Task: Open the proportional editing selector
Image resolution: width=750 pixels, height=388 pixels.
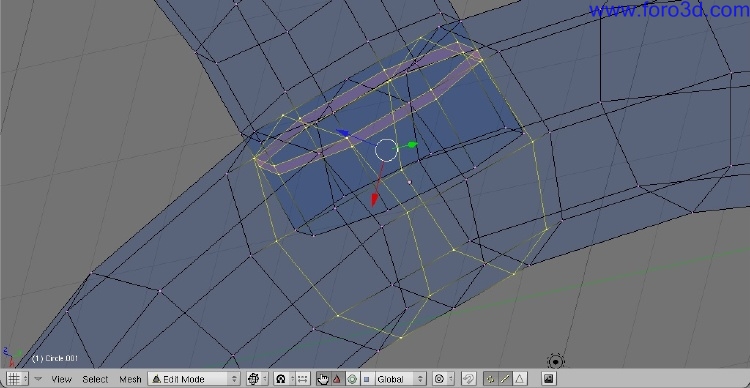Action: 443,379
